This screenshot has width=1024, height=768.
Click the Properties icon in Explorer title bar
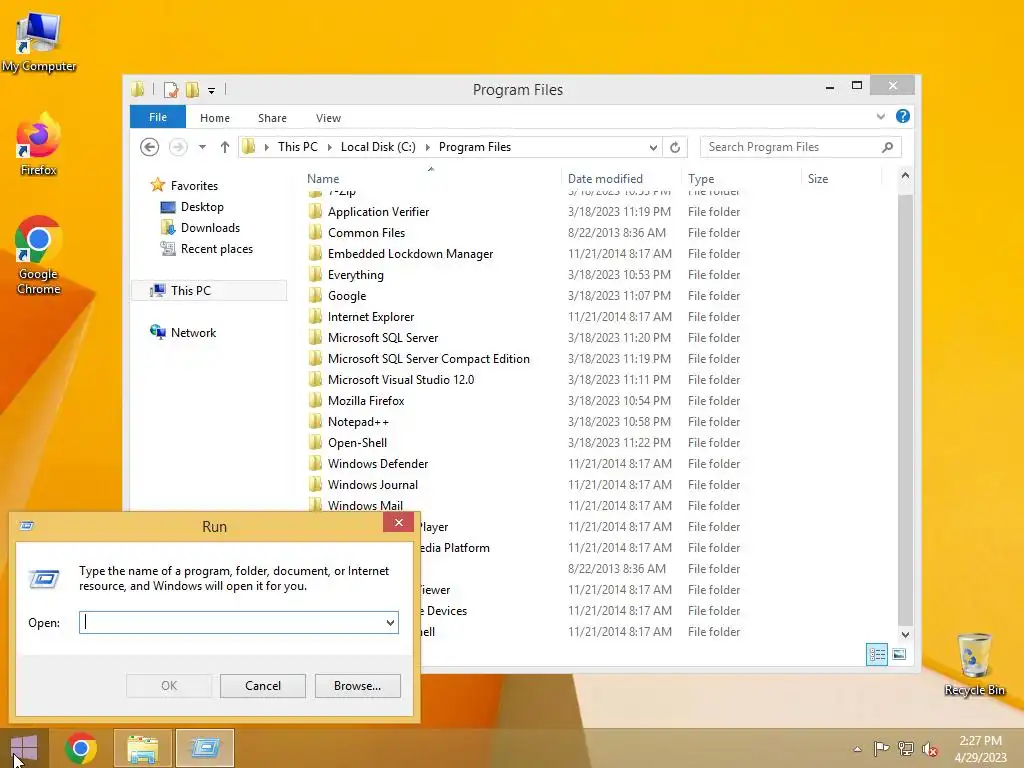[170, 89]
